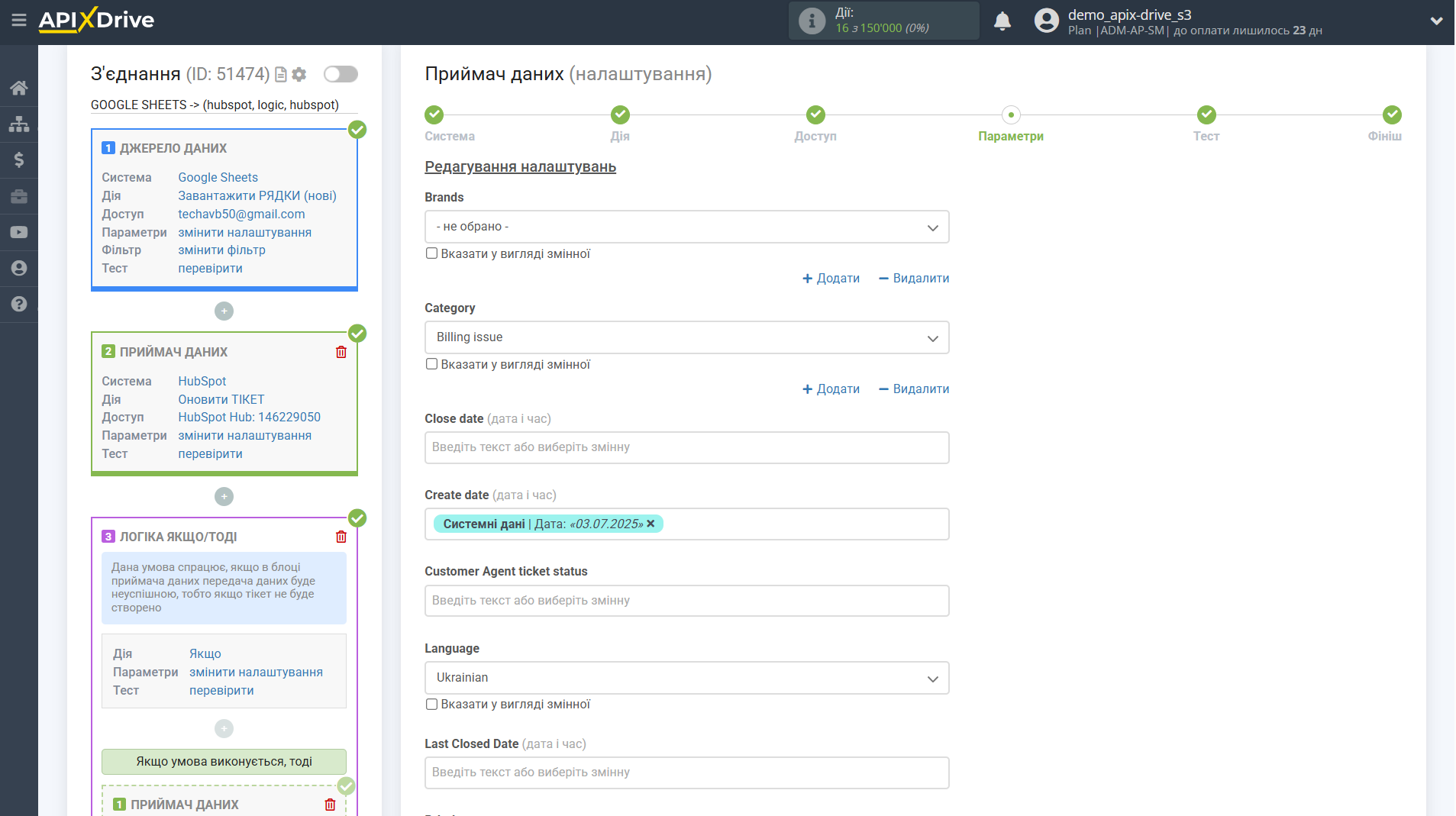
Task: Check Brands 'Вказати у вигляді змінної'
Action: [431, 253]
